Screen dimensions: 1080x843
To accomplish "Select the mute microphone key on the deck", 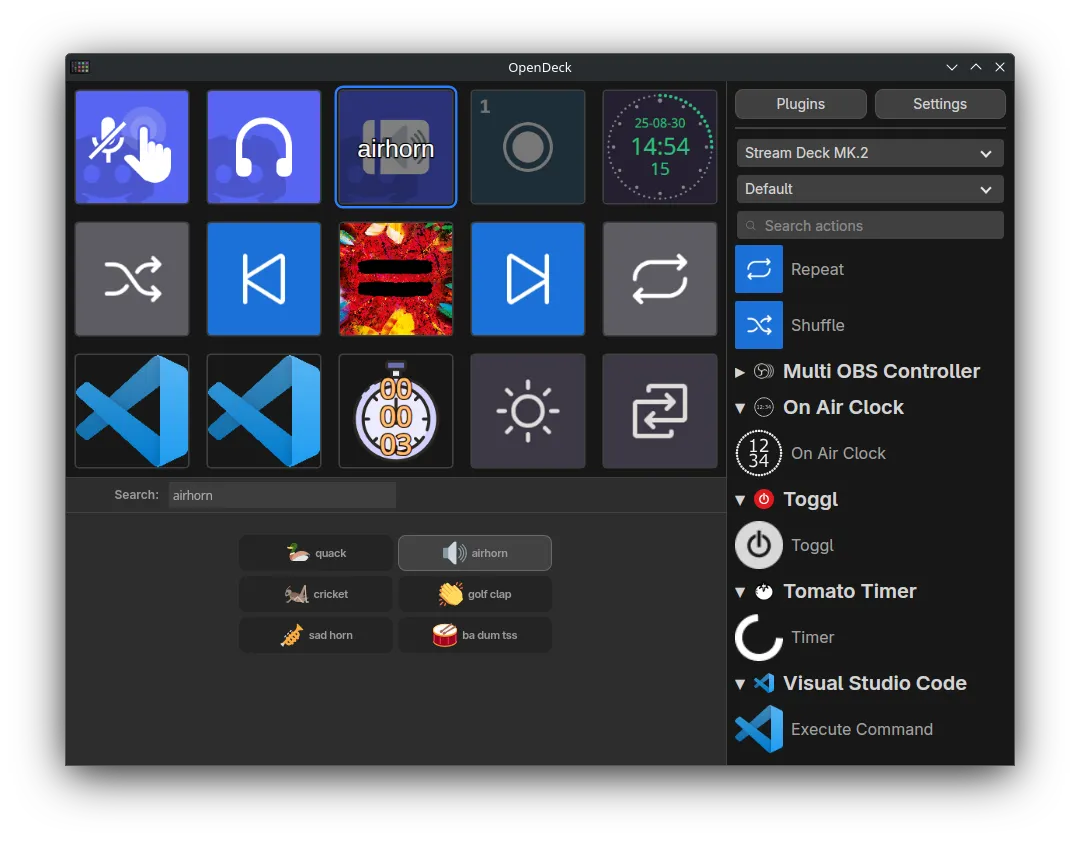I will tap(132, 147).
